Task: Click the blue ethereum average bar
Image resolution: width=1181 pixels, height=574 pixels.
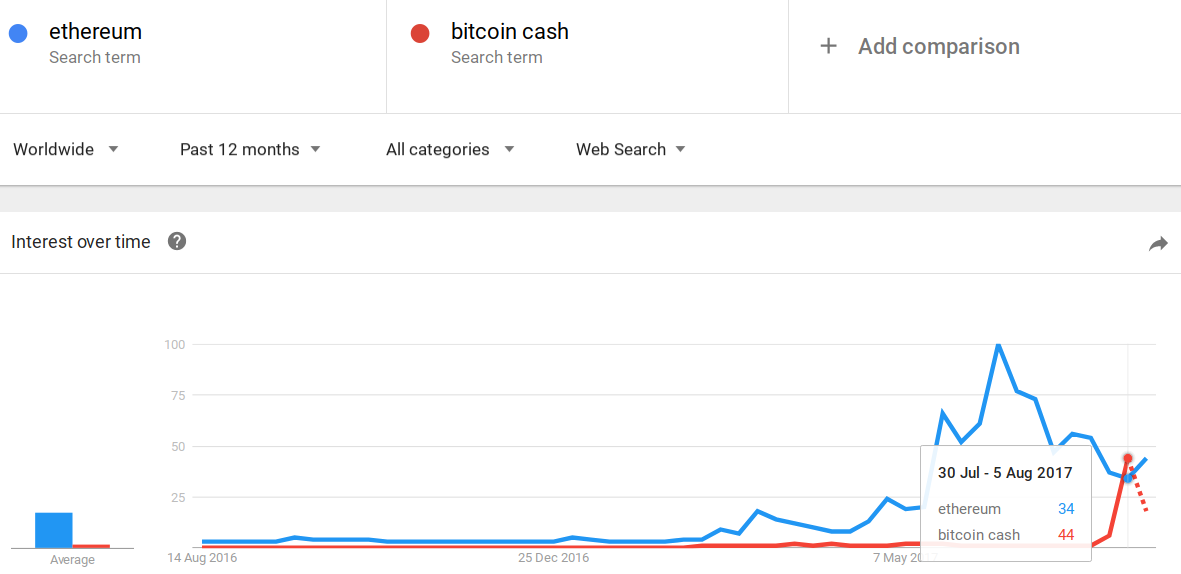Action: point(53,530)
